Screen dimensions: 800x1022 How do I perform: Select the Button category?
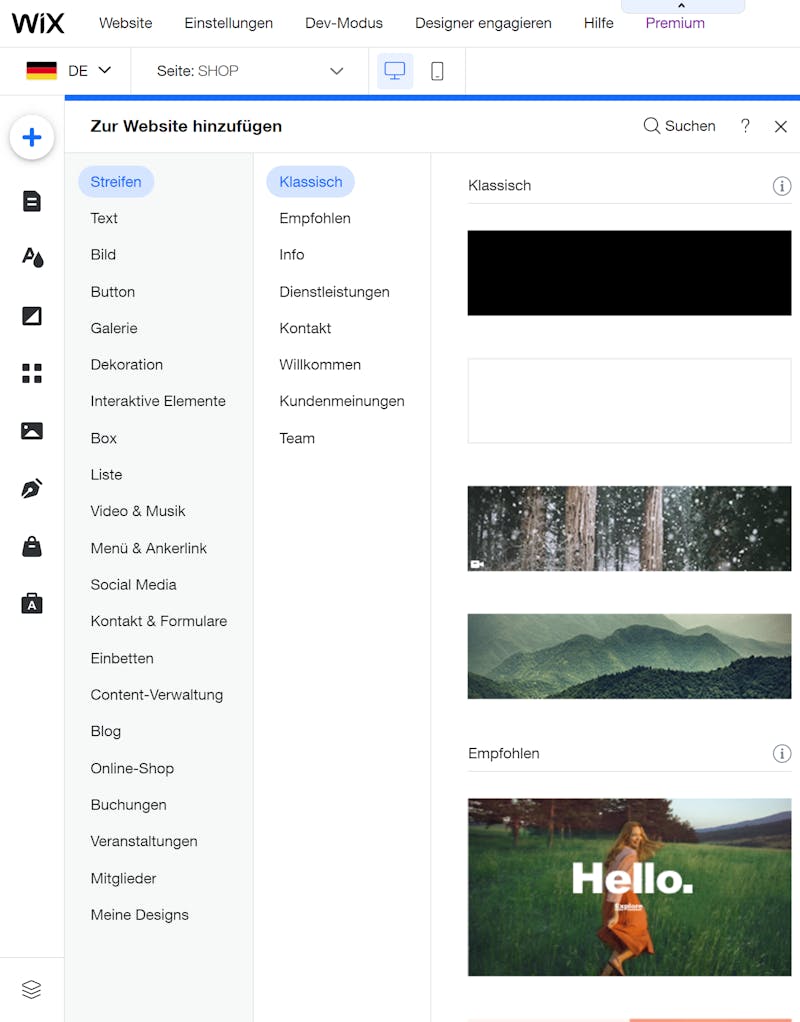pos(113,292)
